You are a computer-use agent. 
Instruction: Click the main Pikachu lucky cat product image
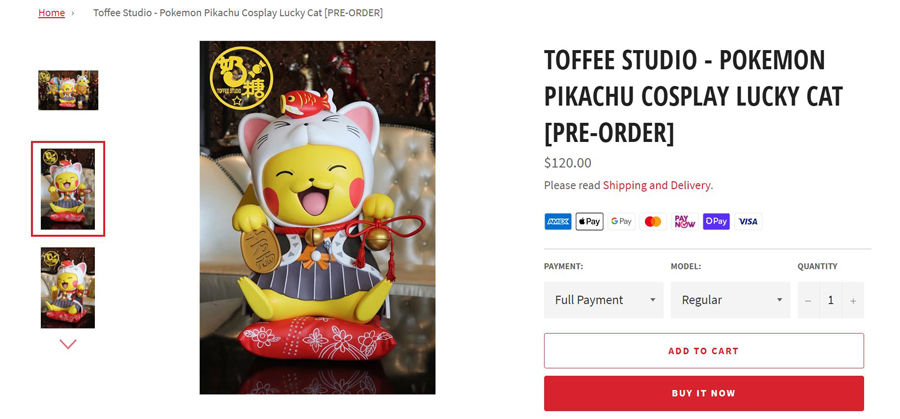[317, 217]
